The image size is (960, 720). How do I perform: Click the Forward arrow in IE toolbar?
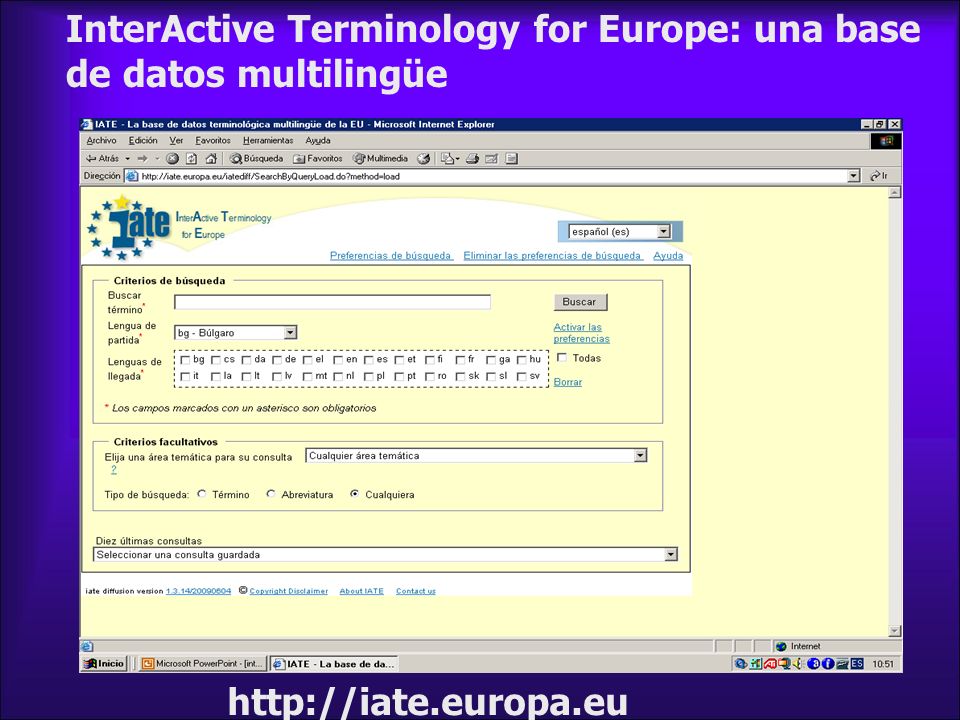tap(142, 159)
